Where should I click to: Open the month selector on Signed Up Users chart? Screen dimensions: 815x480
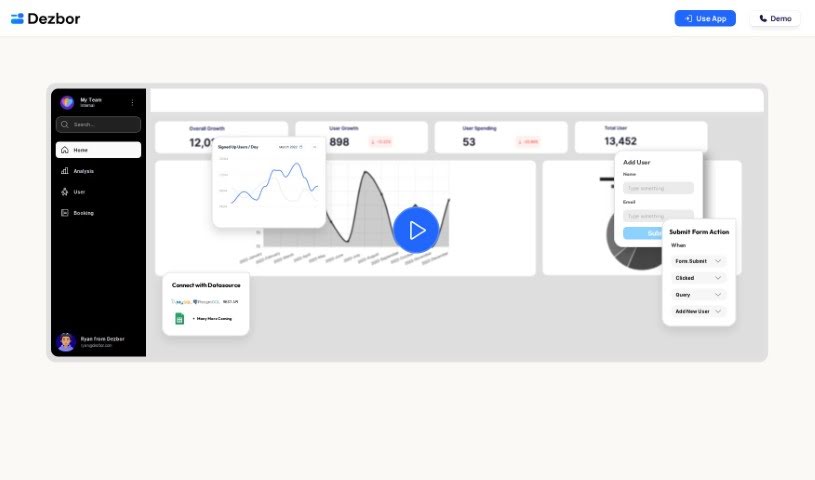click(297, 147)
